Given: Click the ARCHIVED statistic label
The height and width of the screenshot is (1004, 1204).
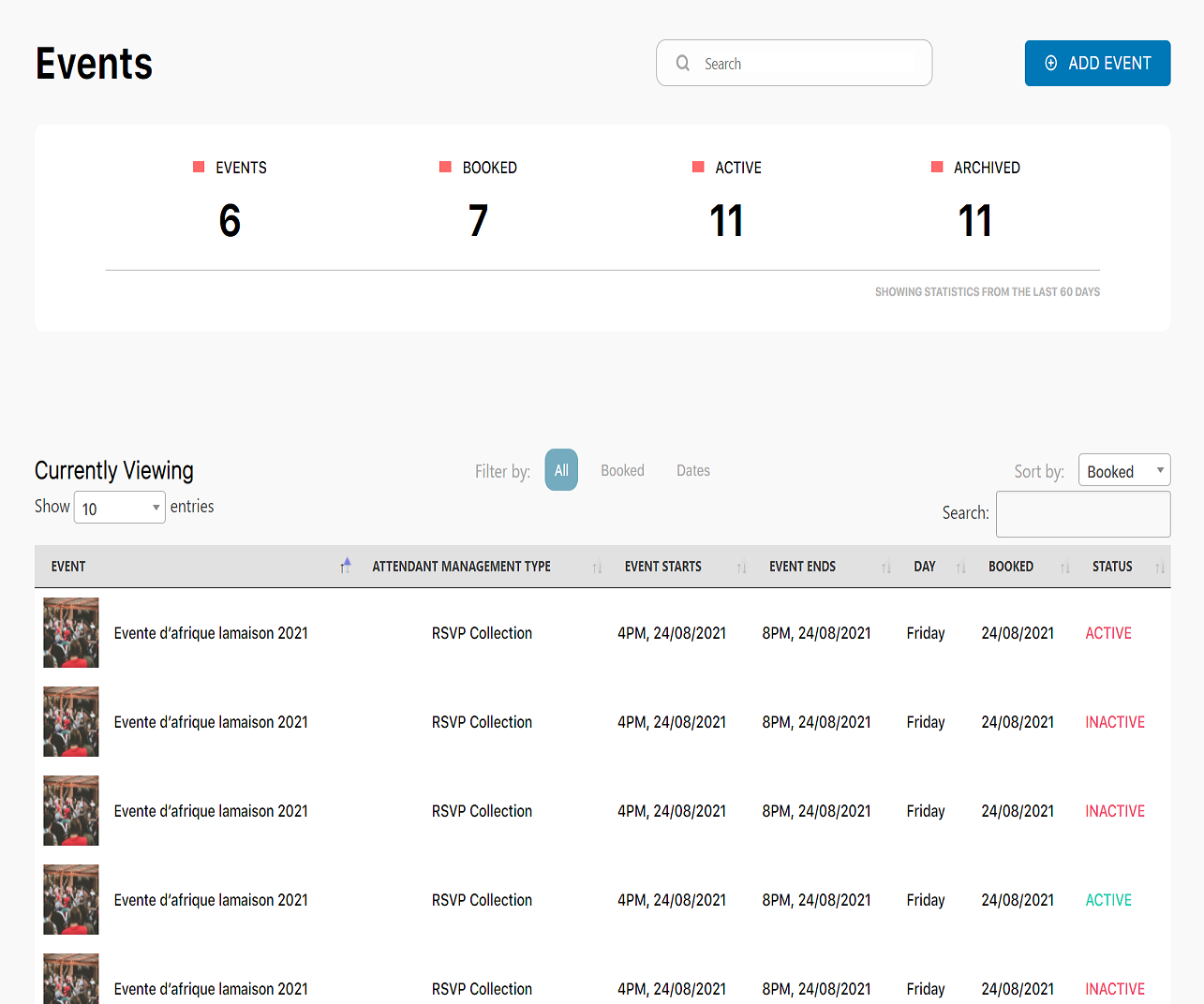Looking at the screenshot, I should [x=987, y=168].
